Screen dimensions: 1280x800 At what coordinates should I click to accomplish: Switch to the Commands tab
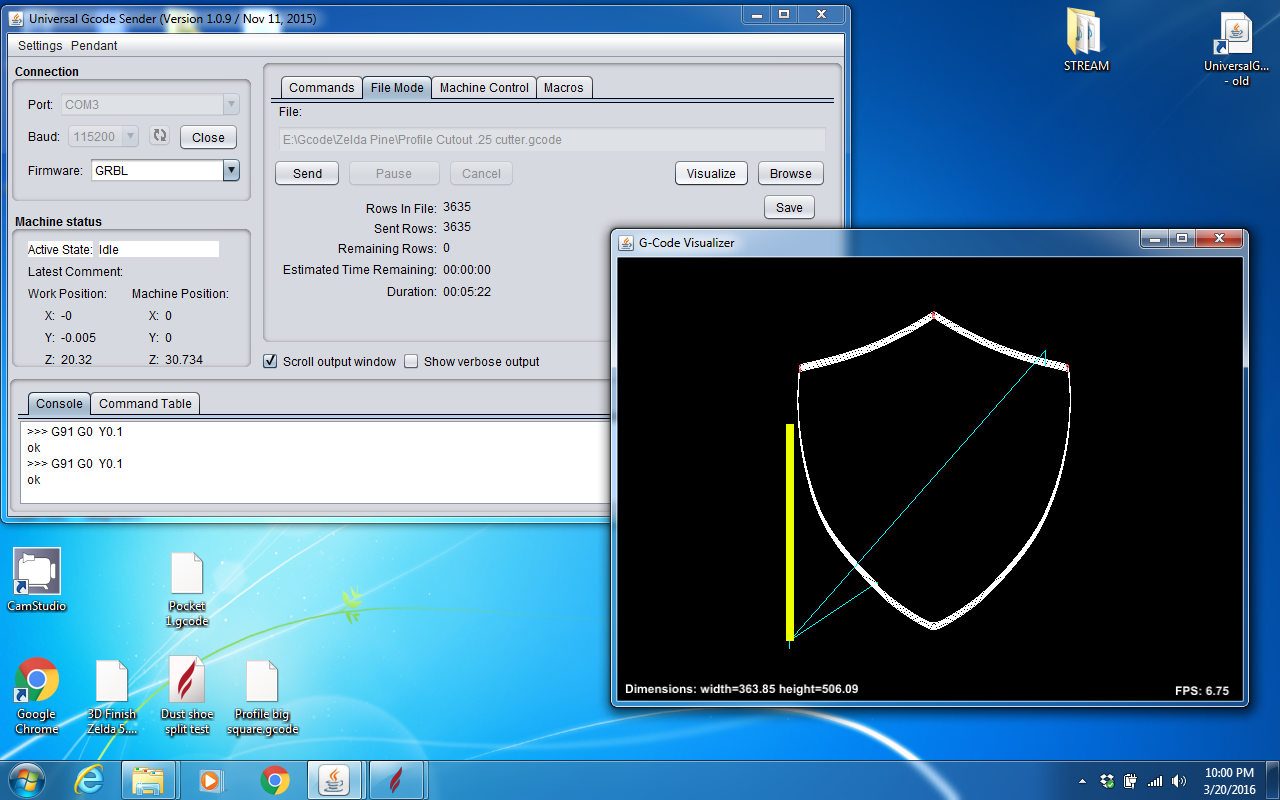[321, 88]
